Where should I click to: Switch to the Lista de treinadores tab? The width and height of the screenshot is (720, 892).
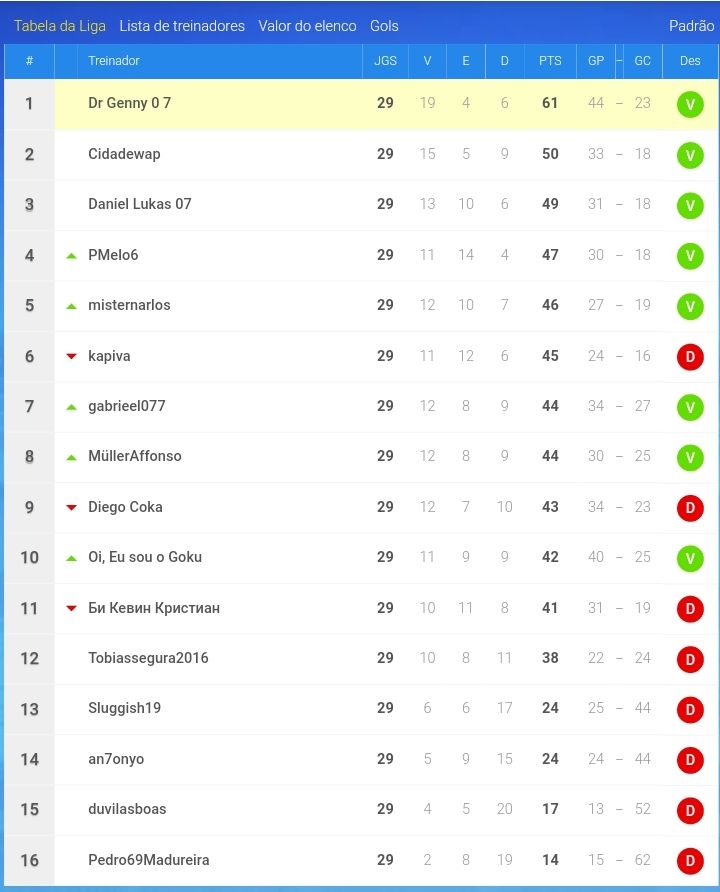tap(182, 26)
